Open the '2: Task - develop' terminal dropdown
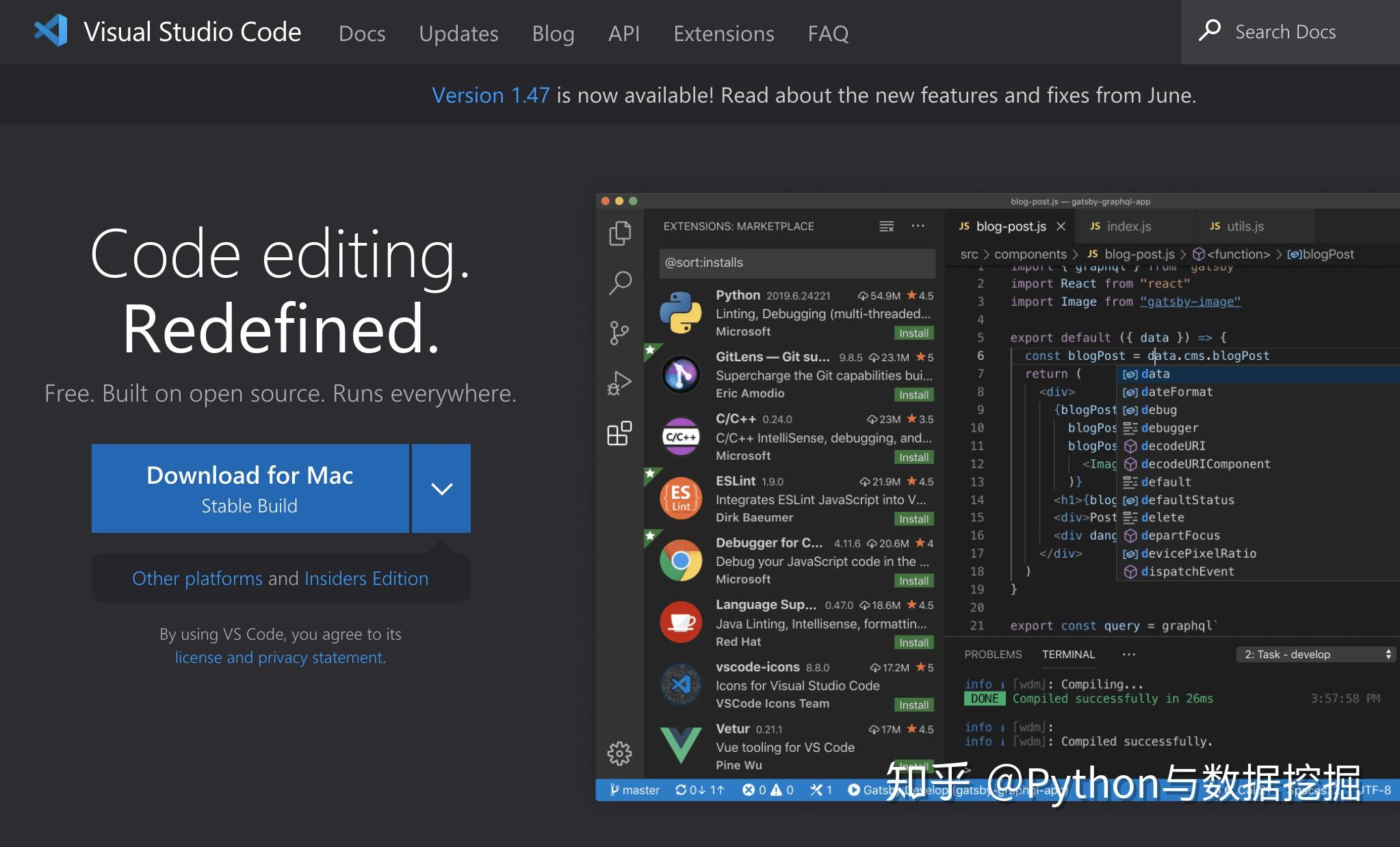 [x=1314, y=654]
